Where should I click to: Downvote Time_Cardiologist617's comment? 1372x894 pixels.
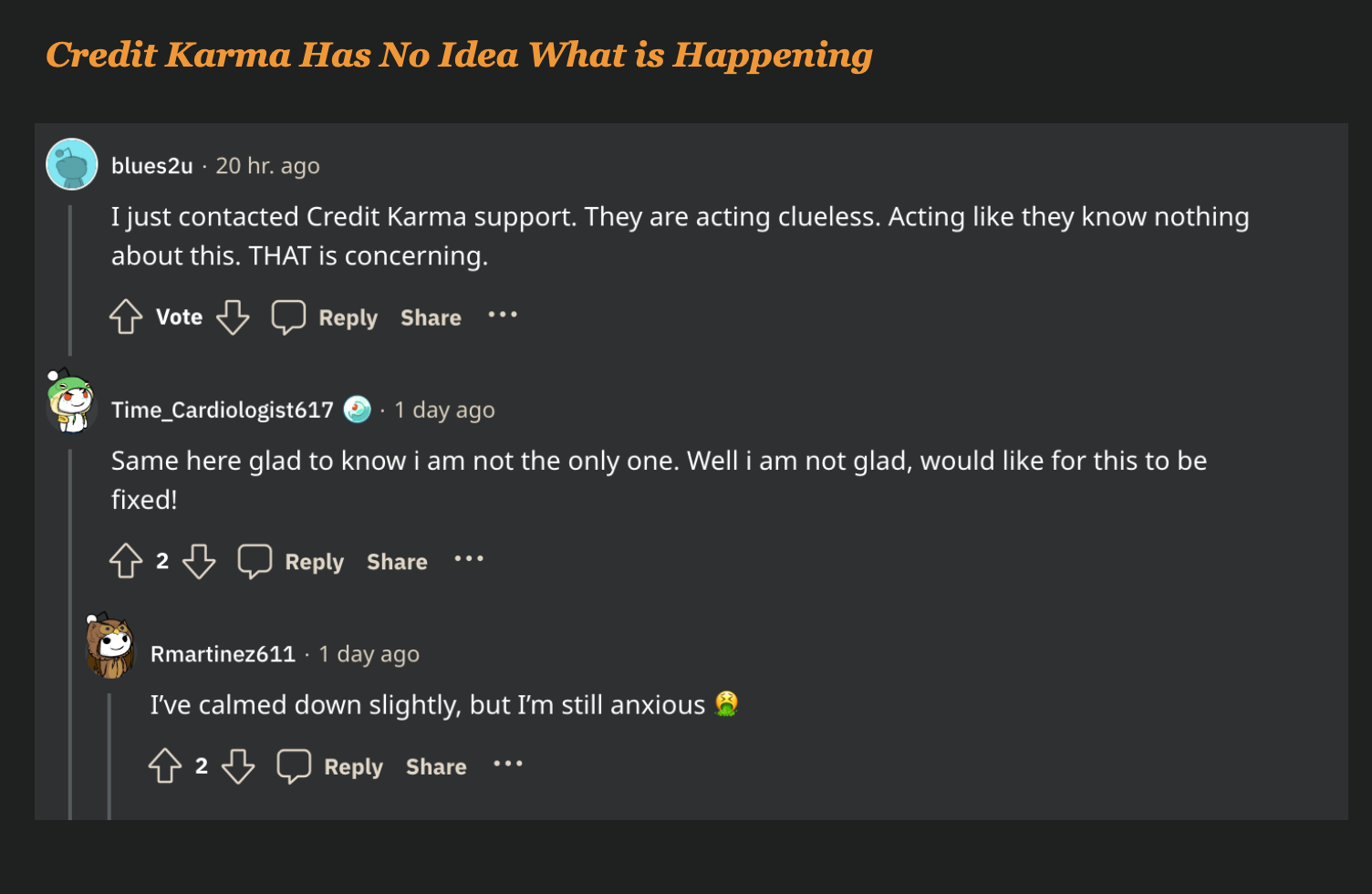(x=199, y=561)
